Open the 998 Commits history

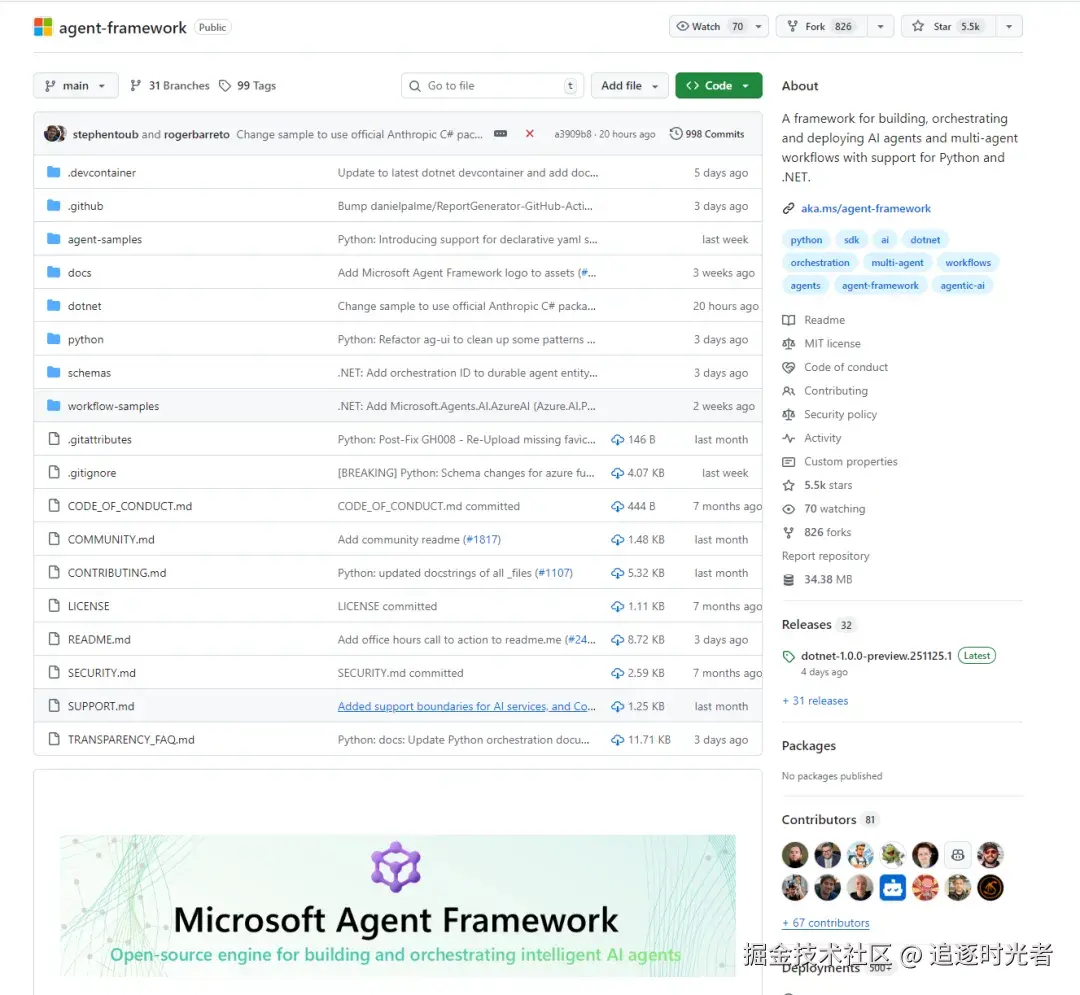point(707,134)
